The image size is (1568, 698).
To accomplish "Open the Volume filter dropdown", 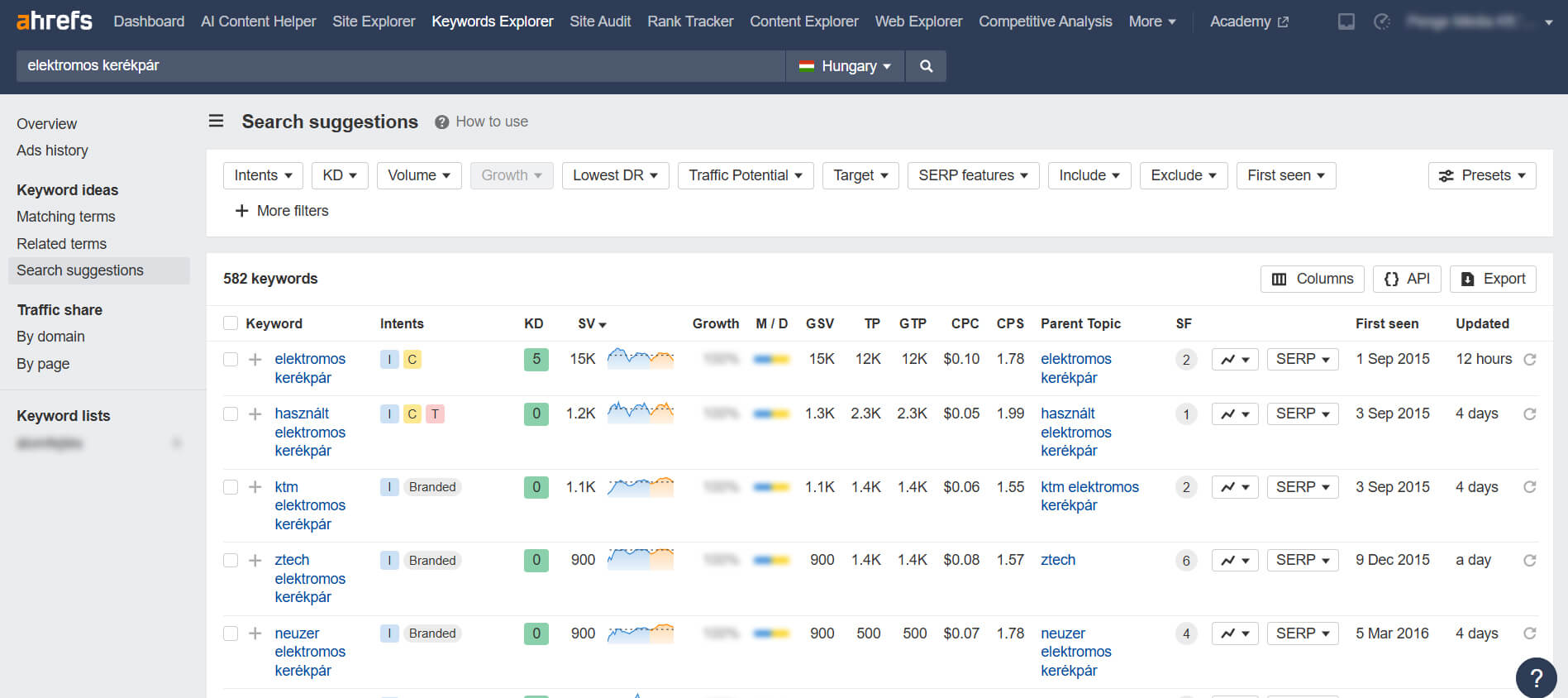I will tap(419, 175).
